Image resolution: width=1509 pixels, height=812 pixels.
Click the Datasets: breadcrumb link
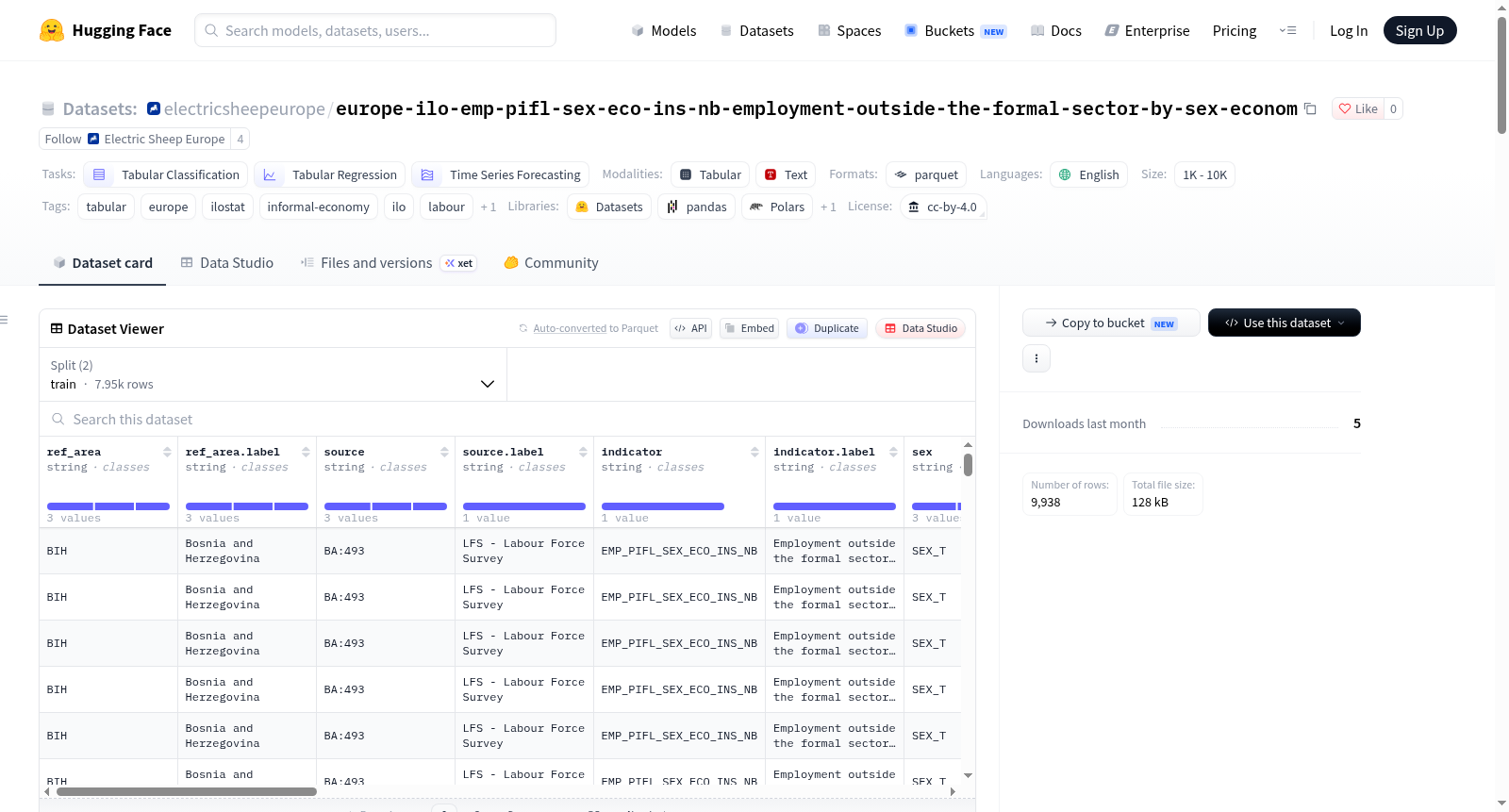(100, 108)
